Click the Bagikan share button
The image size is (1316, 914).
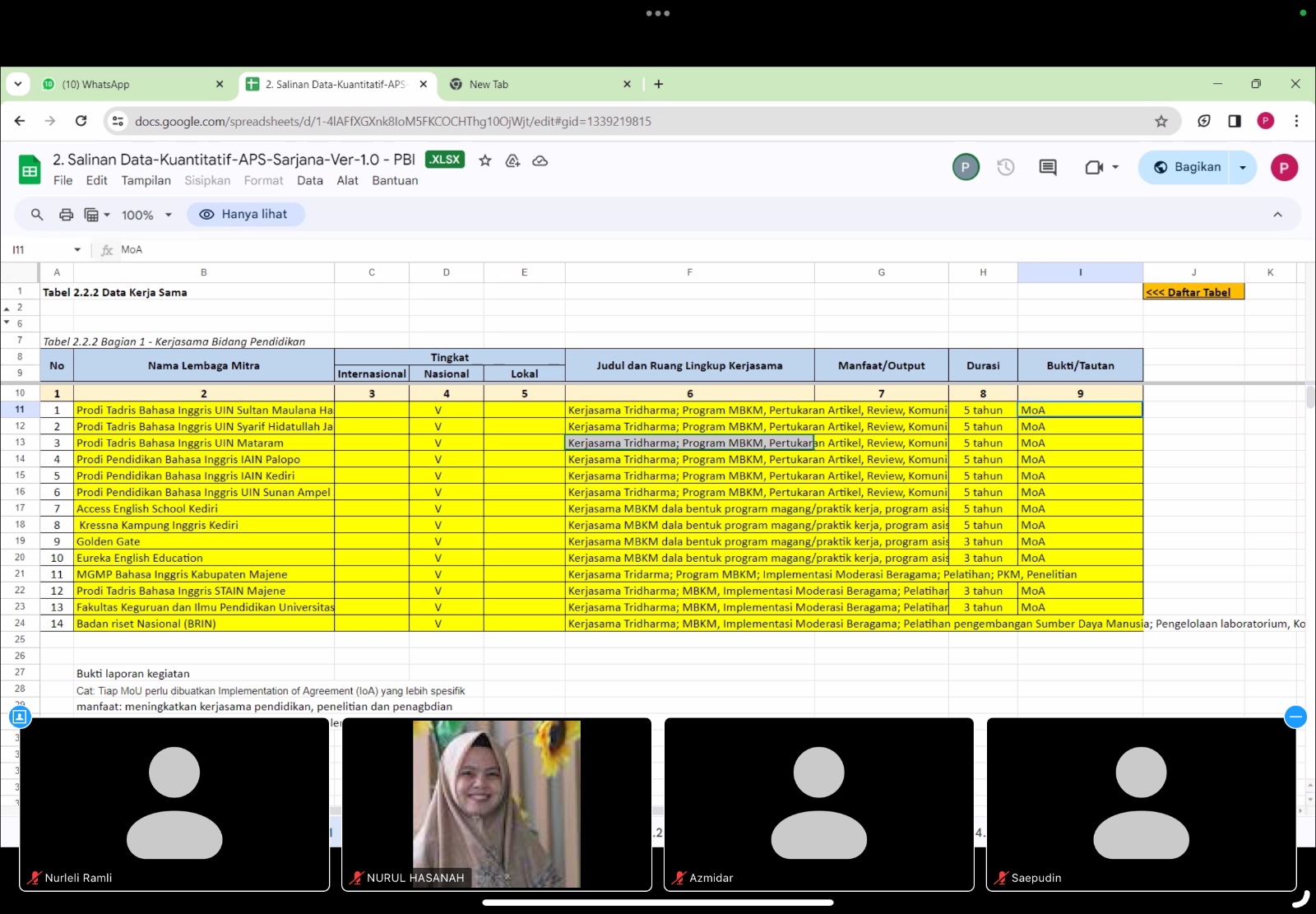pyautogui.click(x=1186, y=167)
